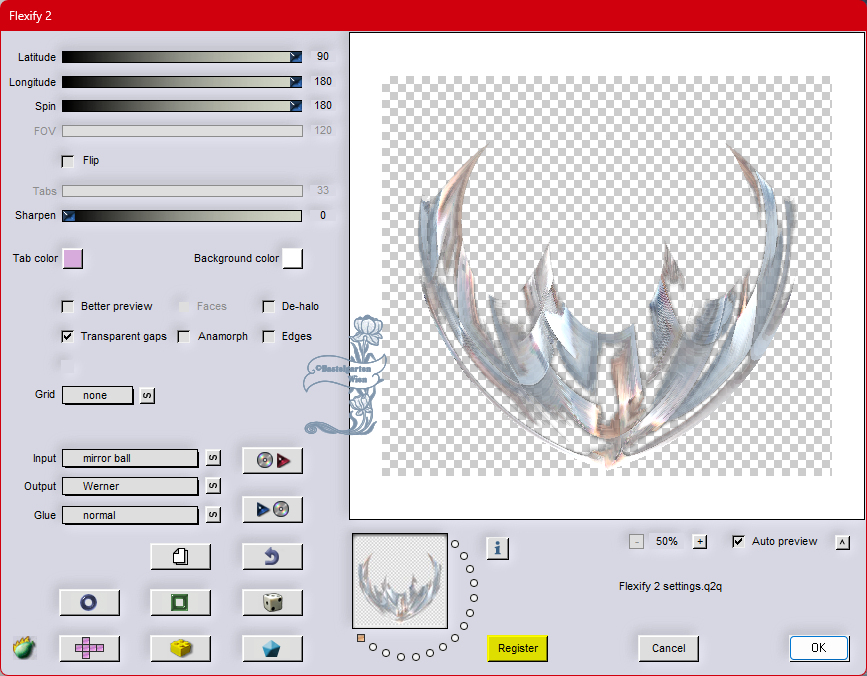Uncheck Transparent gaps option
Screen dimensions: 867x676
(x=68, y=337)
